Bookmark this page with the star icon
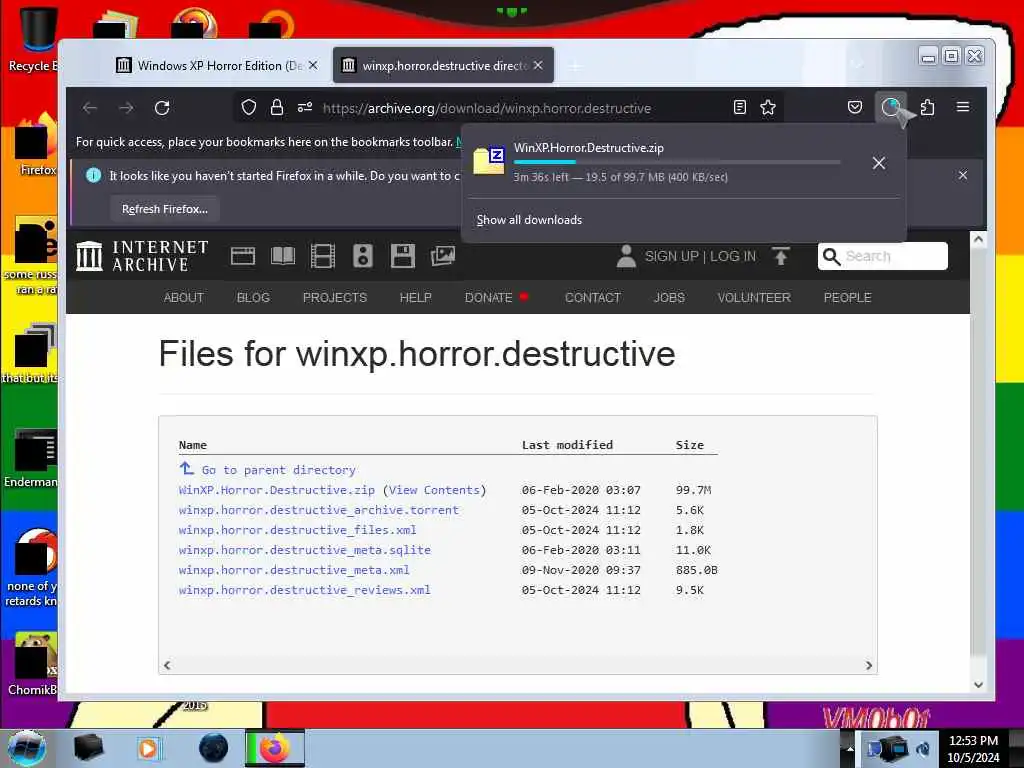This screenshot has width=1024, height=768. click(768, 108)
